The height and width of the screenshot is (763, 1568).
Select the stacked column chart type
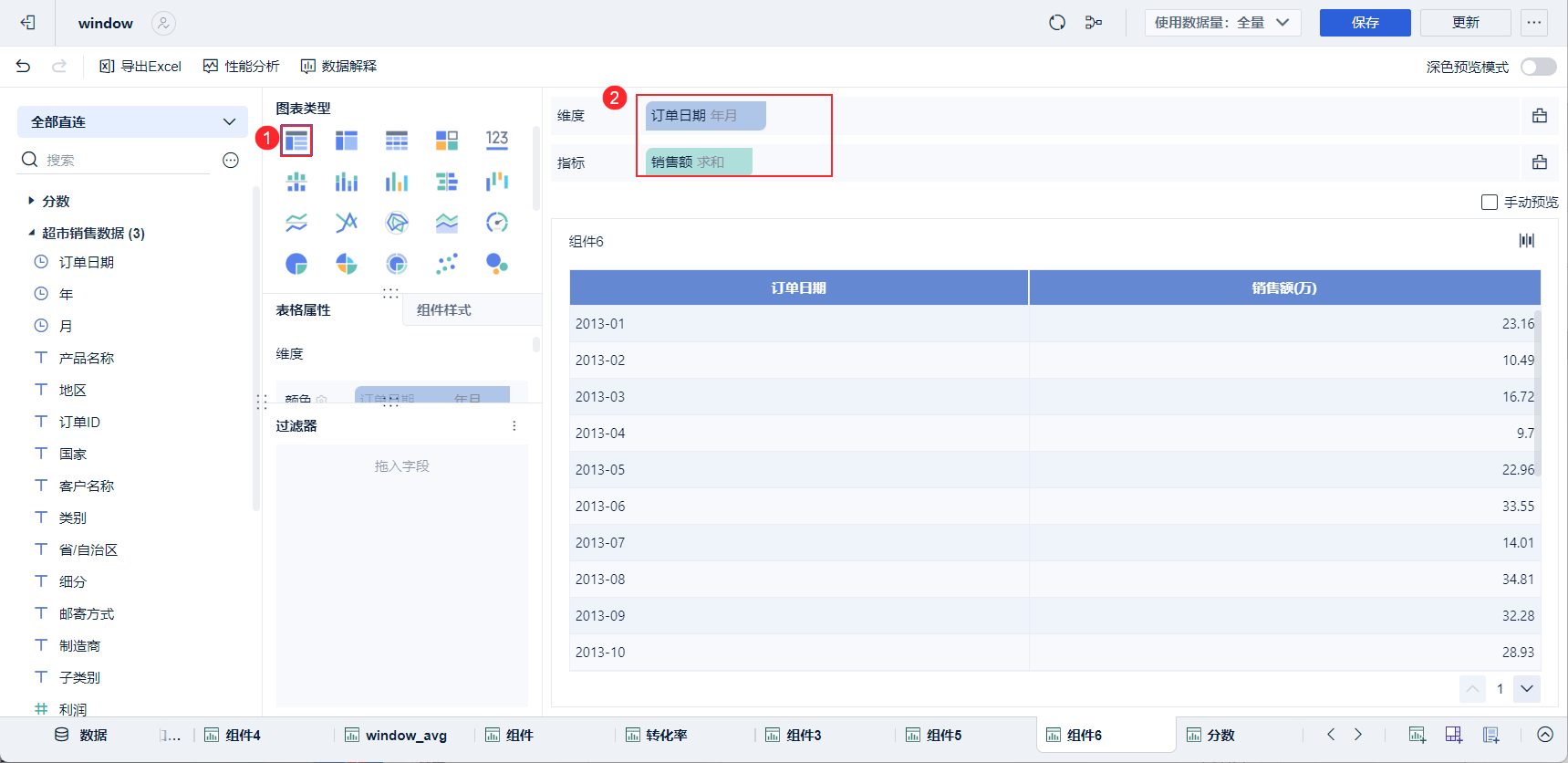tap(347, 182)
